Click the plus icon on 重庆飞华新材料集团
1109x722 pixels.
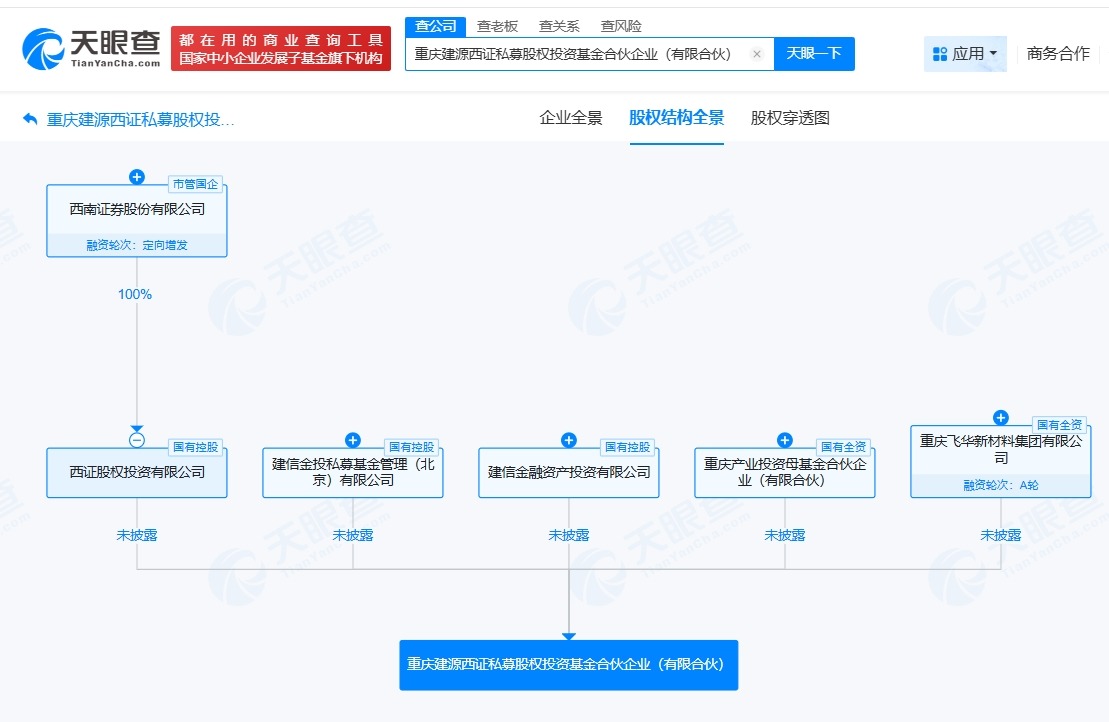click(x=999, y=418)
